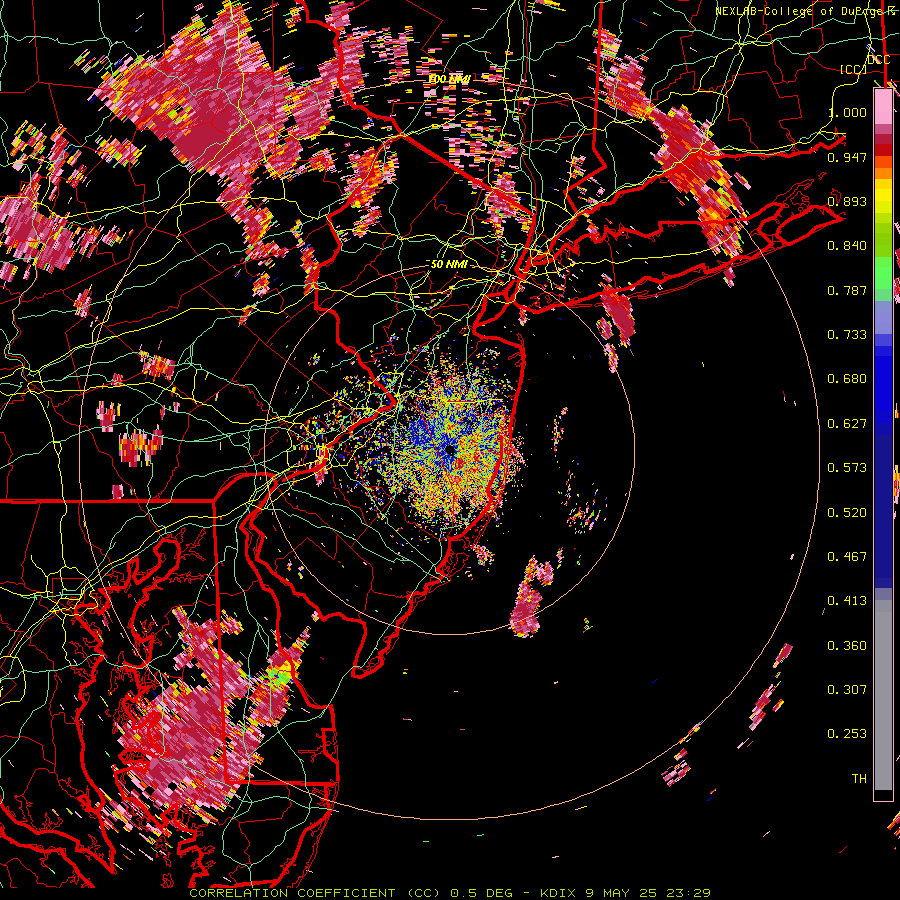This screenshot has height=900, width=900.
Task: Click the 0.413 legend value
Action: [847, 600]
